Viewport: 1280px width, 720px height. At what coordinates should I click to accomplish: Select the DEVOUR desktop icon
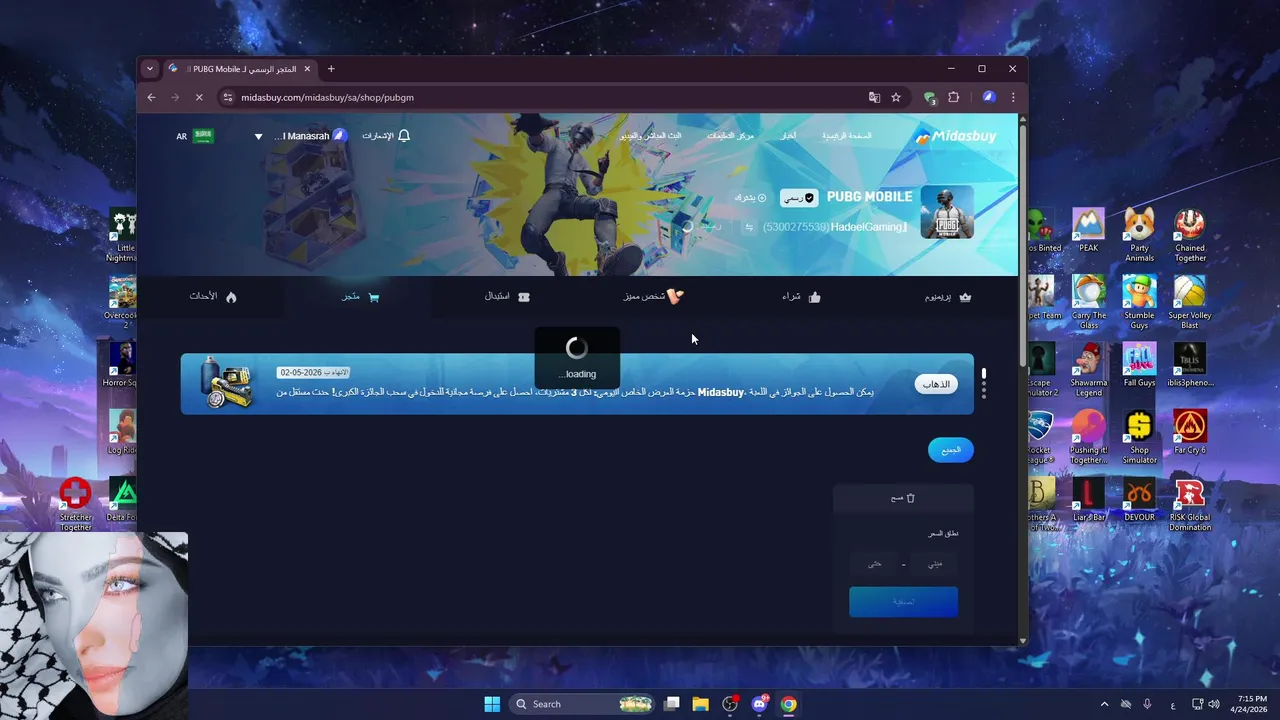pyautogui.click(x=1139, y=499)
